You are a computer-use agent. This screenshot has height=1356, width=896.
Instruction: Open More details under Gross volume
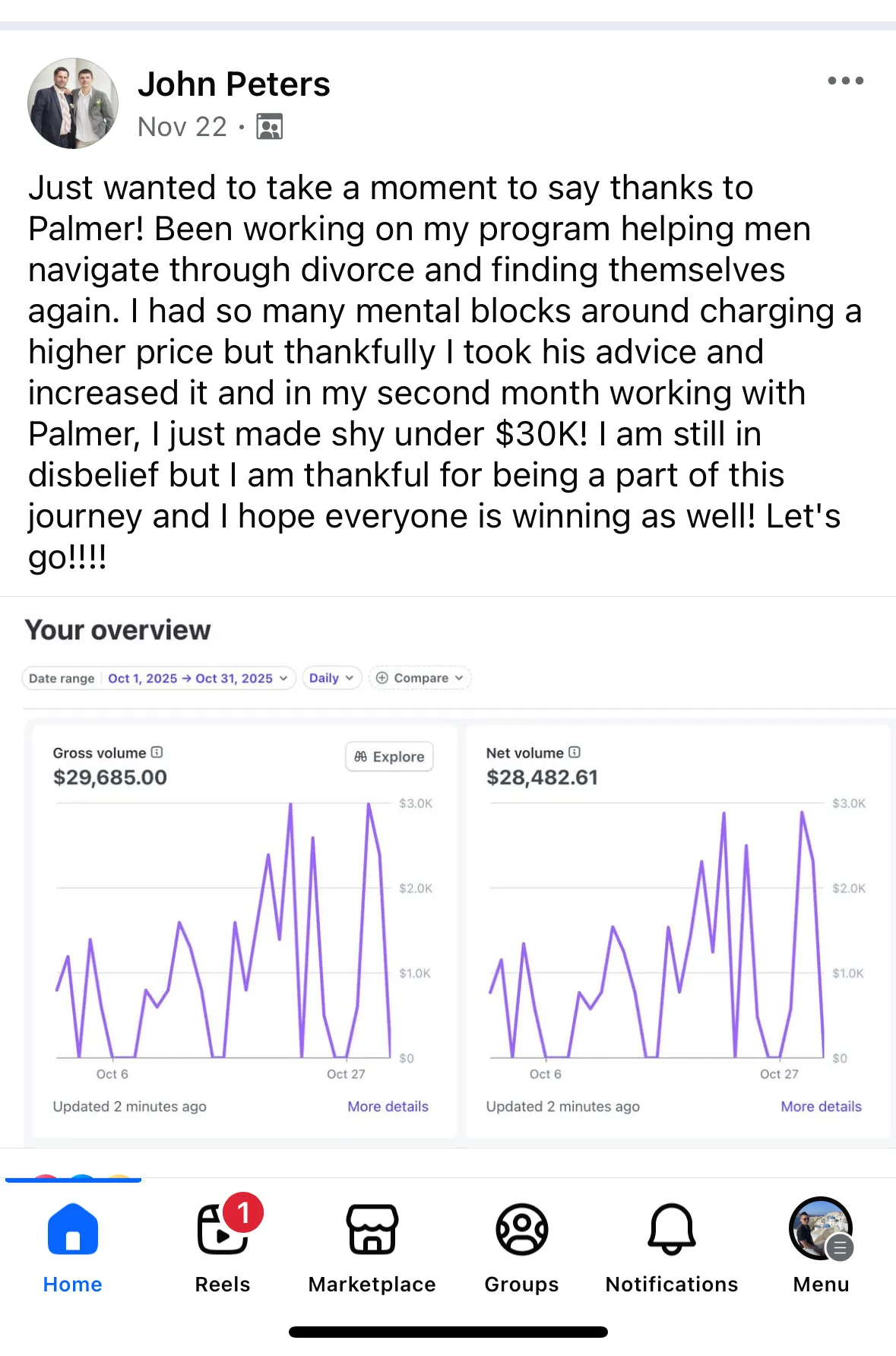click(388, 1107)
